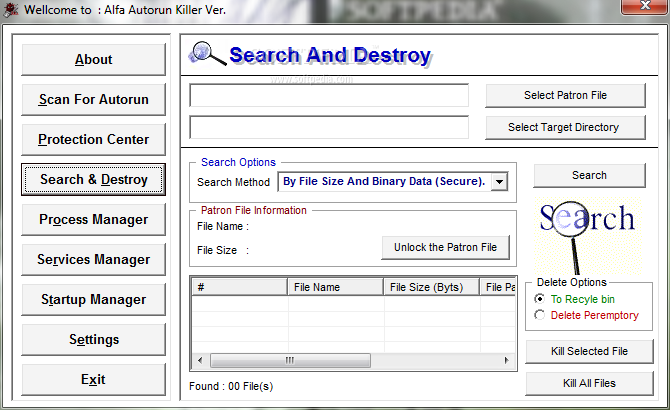The image size is (670, 410).
Task: Open Services Manager
Action: click(93, 259)
